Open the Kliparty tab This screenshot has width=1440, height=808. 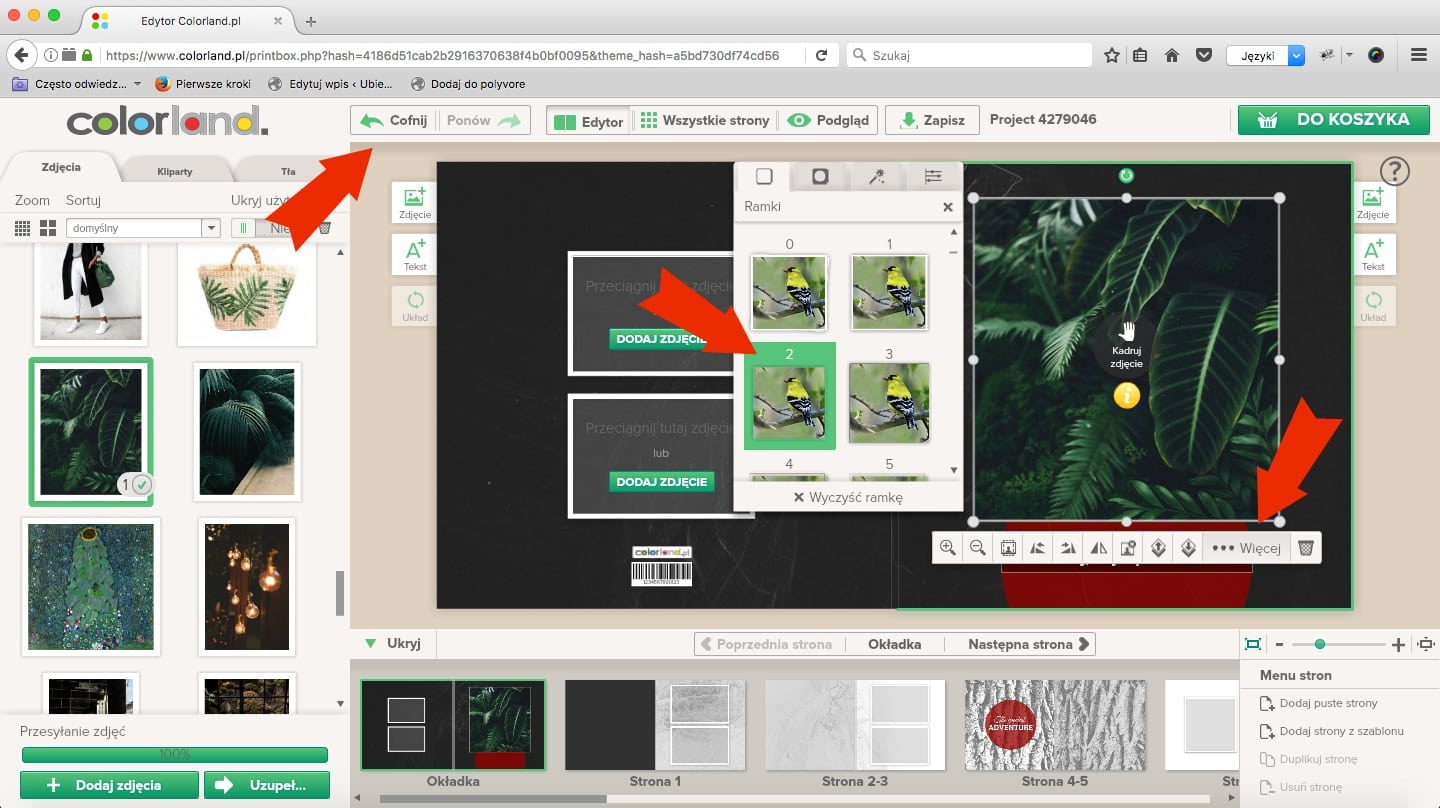tap(175, 171)
